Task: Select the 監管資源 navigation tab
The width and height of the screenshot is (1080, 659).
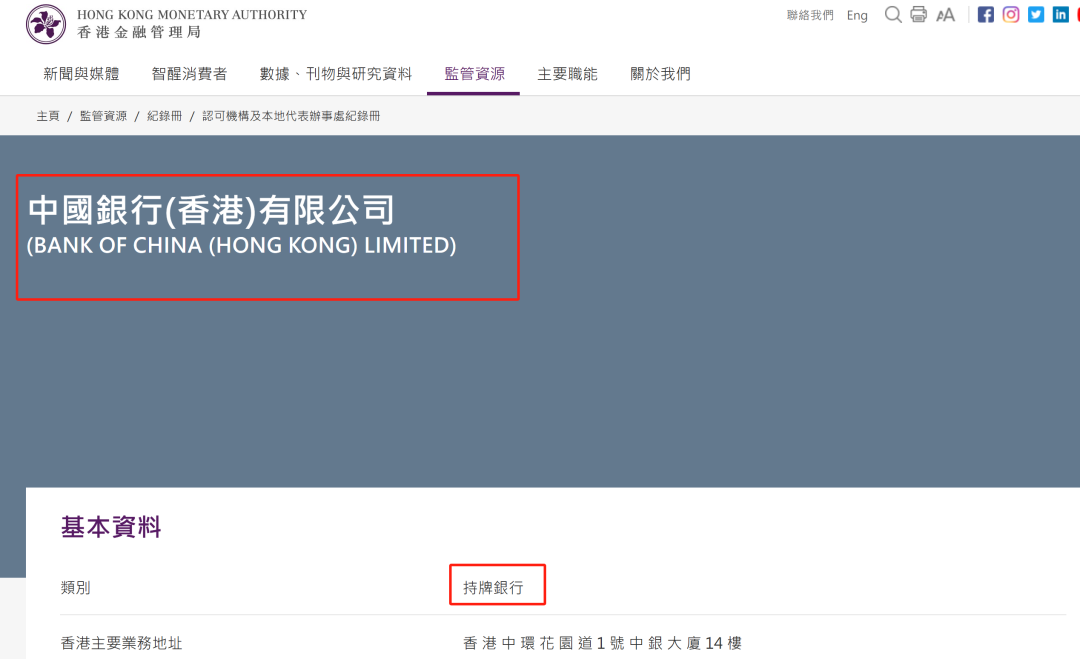Action: tap(474, 74)
